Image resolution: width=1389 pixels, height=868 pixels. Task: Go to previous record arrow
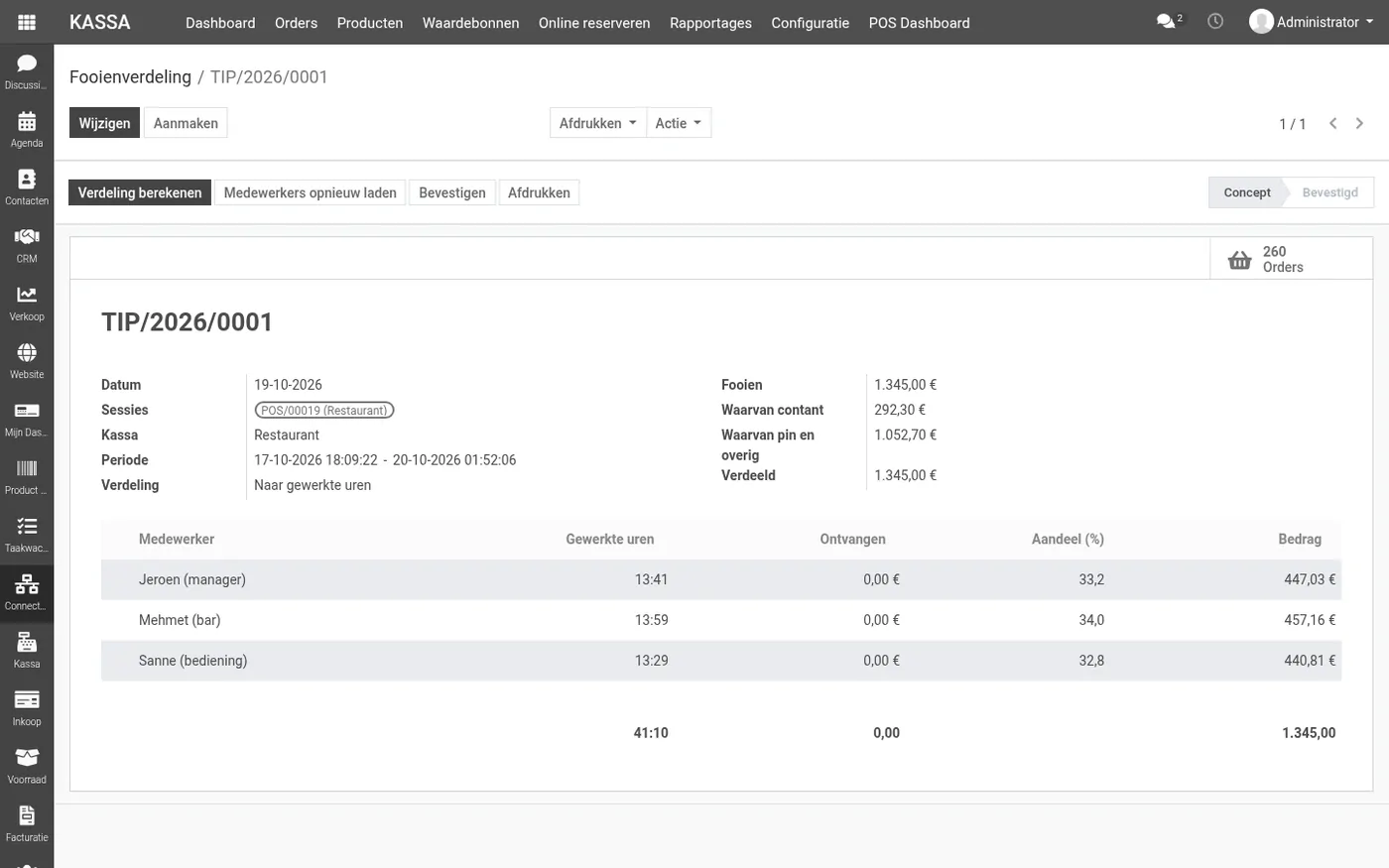1333,123
